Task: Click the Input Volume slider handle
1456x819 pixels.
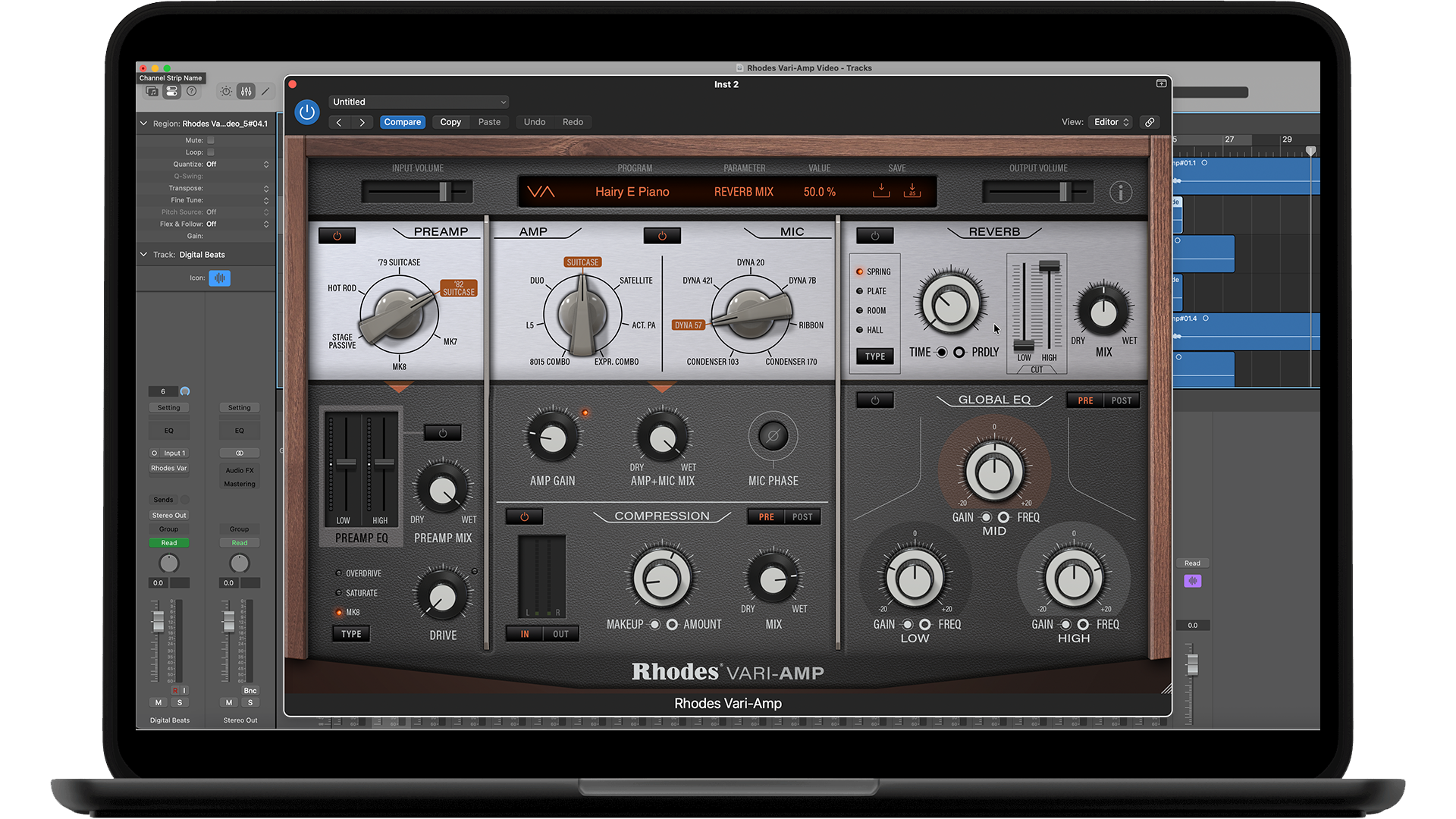Action: point(444,192)
